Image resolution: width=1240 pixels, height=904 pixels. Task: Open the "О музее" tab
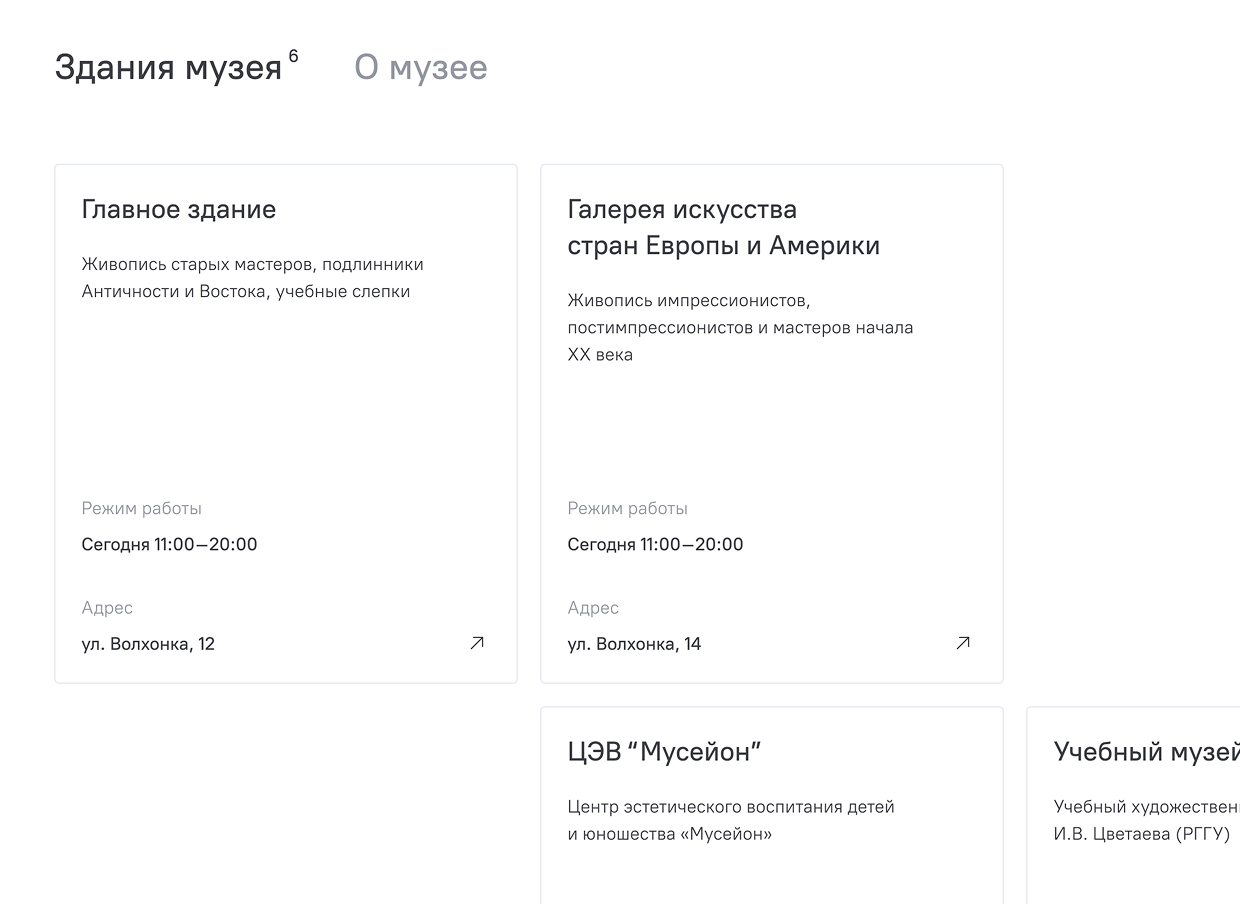(421, 68)
